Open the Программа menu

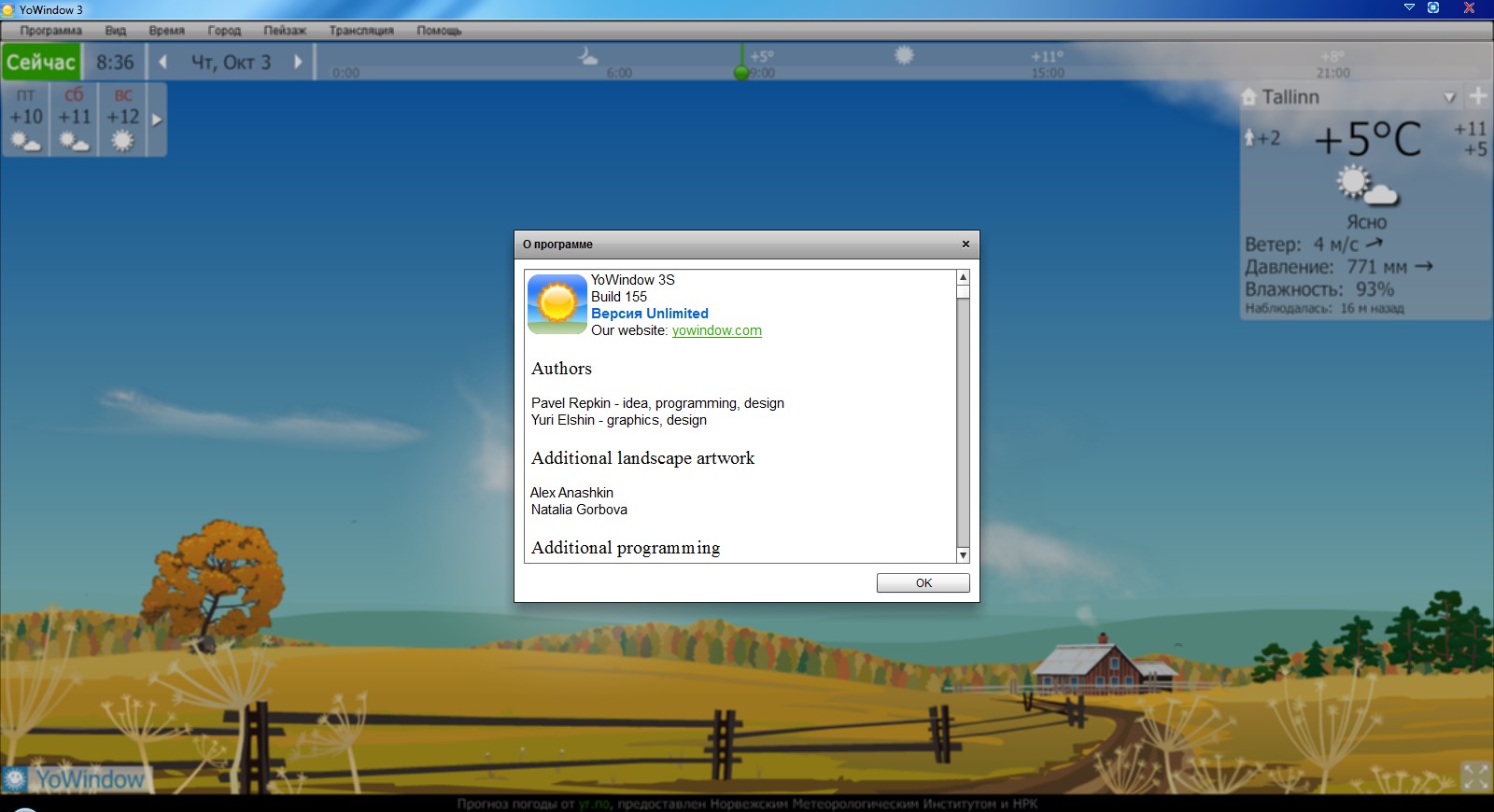(x=50, y=31)
